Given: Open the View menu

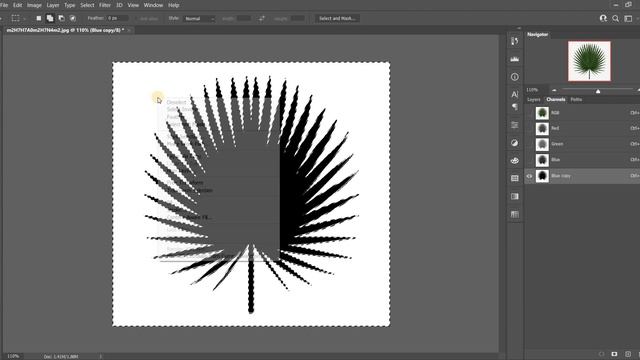Looking at the screenshot, I should point(133,5).
